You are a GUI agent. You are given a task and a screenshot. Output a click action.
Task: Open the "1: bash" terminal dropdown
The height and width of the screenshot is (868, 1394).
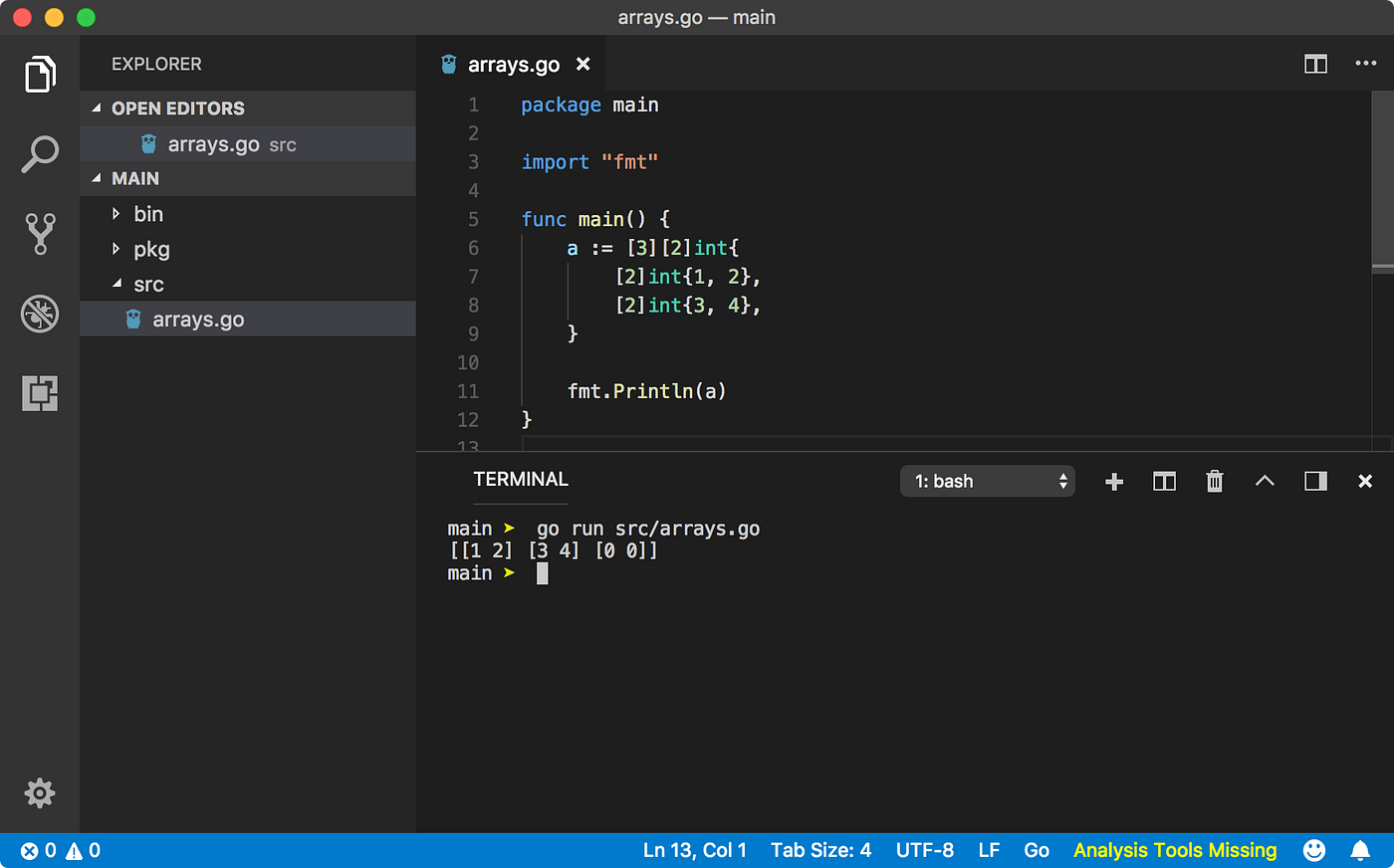pos(987,481)
